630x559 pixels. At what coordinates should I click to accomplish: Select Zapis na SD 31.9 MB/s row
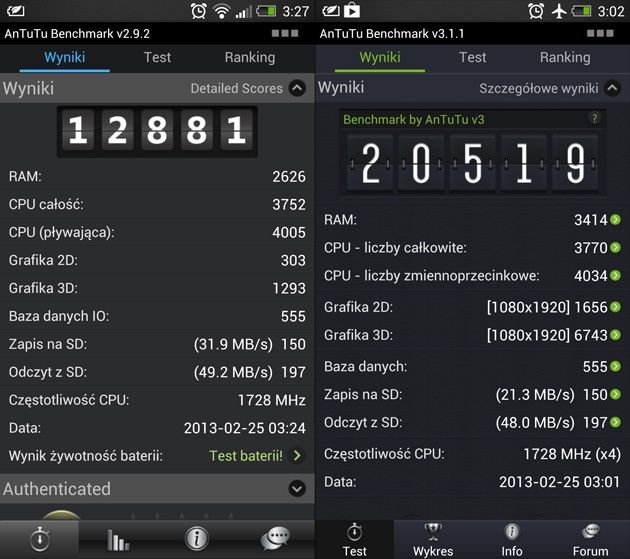coord(157,344)
